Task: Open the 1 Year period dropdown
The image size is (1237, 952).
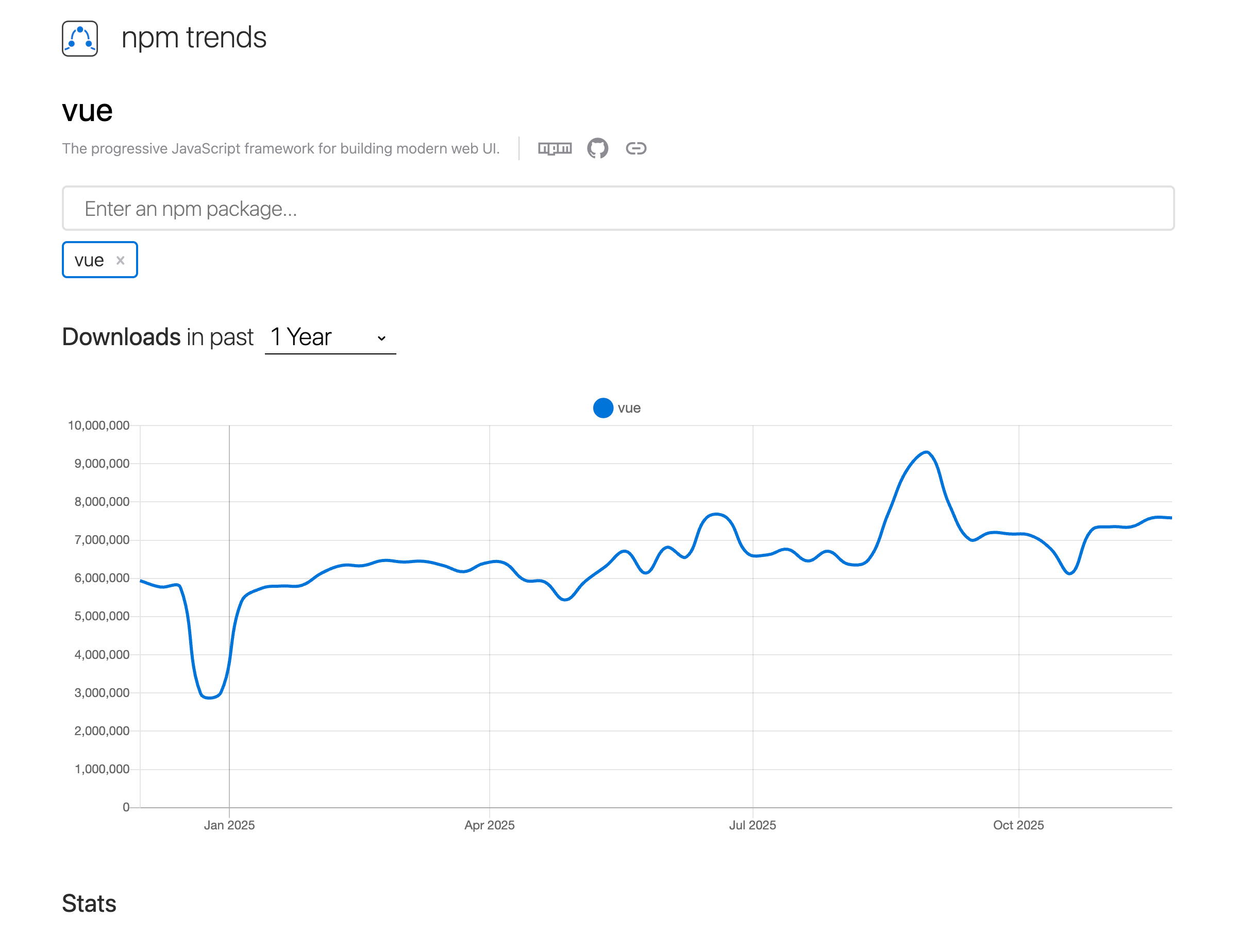Action: coord(330,337)
